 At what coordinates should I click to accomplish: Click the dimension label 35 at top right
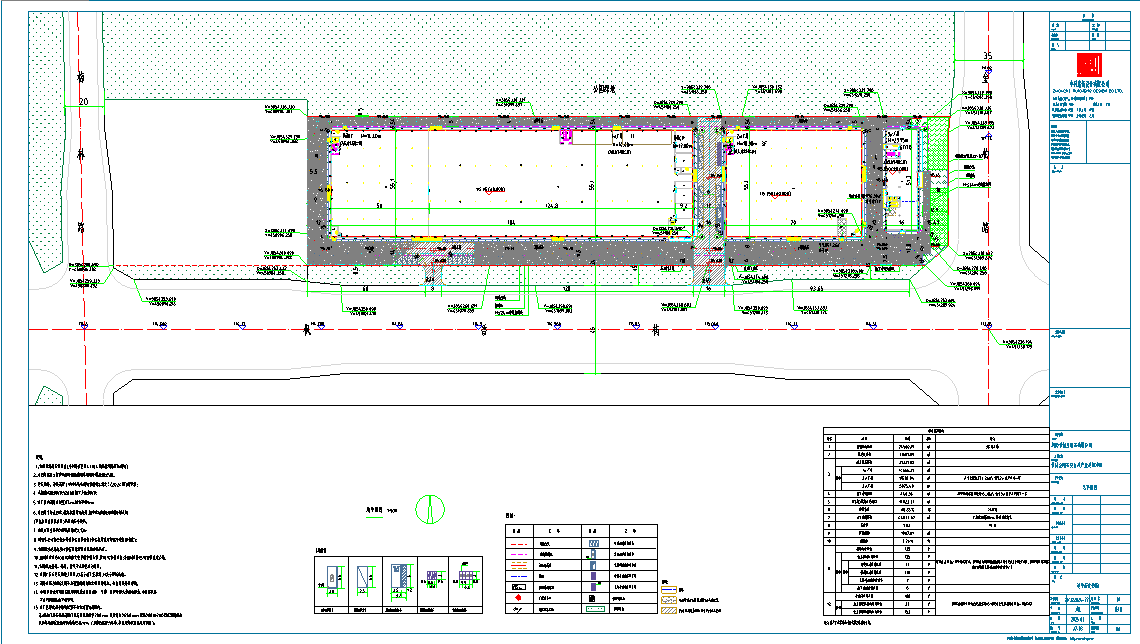[x=987, y=55]
